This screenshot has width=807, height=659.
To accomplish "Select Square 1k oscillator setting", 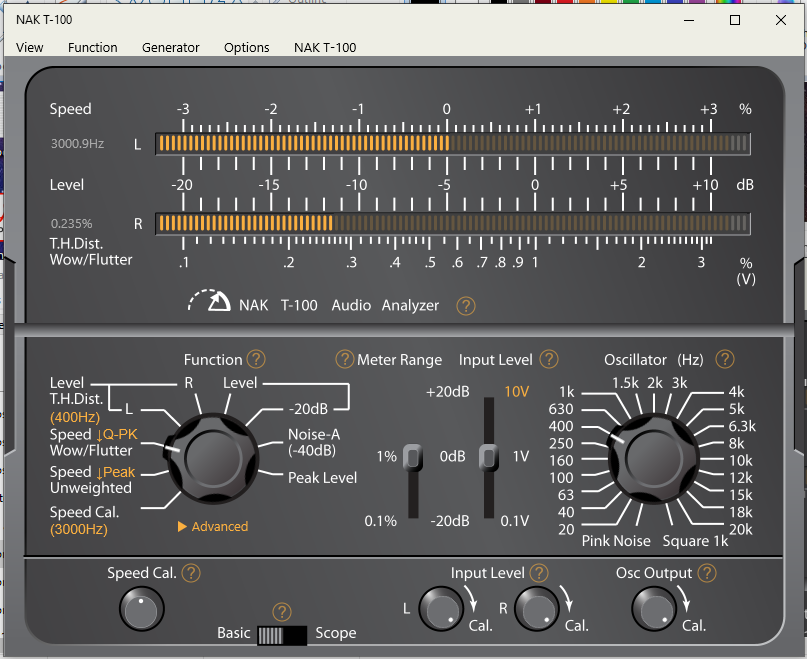I will pyautogui.click(x=695, y=541).
